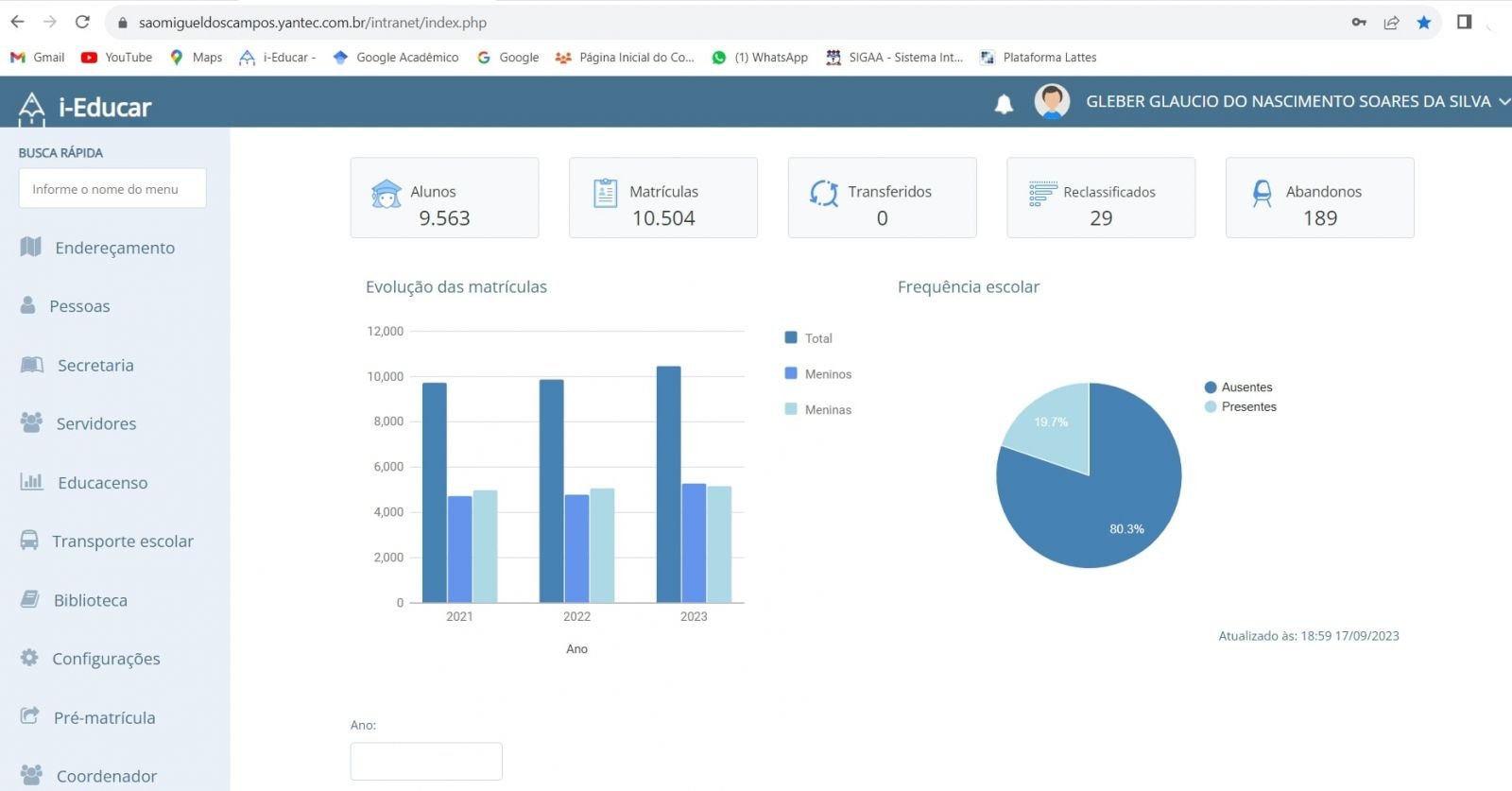The width and height of the screenshot is (1512, 791).
Task: Open the Pessoas menu
Action: pos(79,306)
